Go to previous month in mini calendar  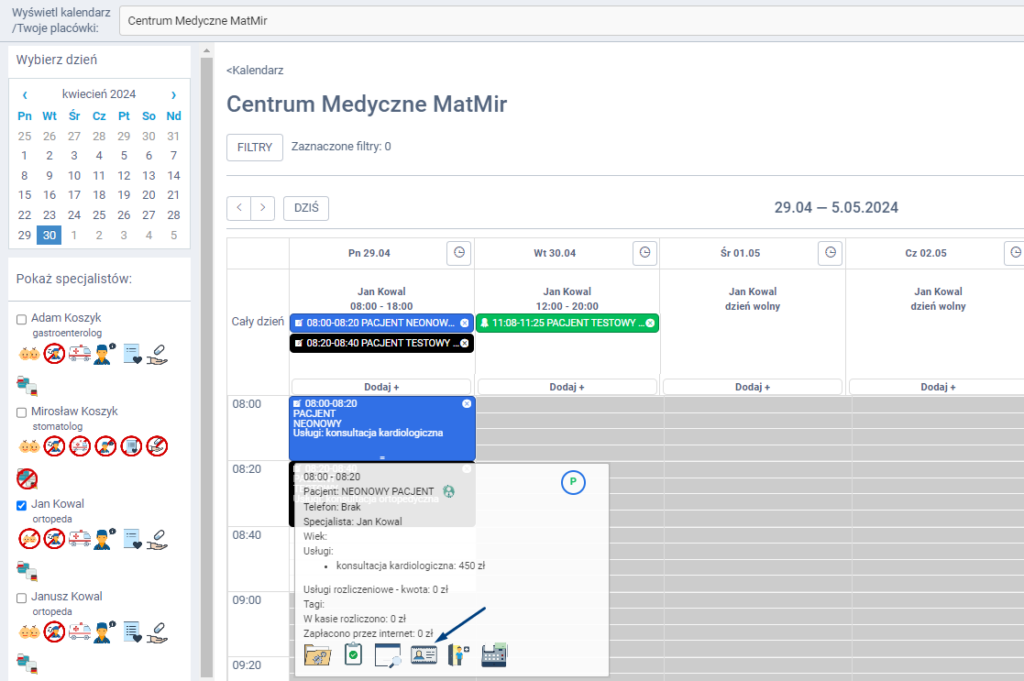24,94
